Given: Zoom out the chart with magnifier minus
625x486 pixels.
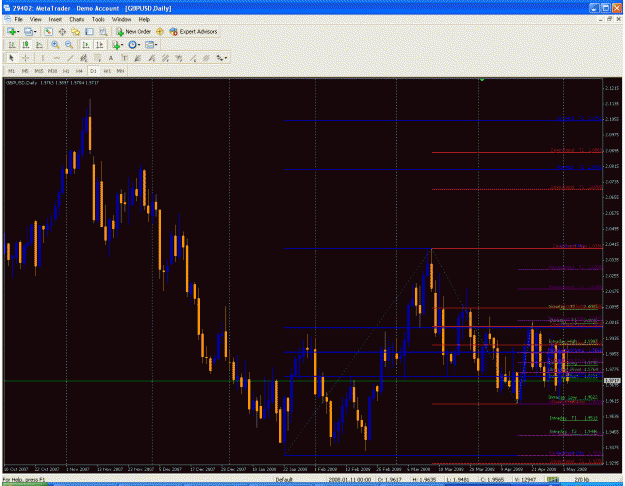Looking at the screenshot, I should 69,45.
